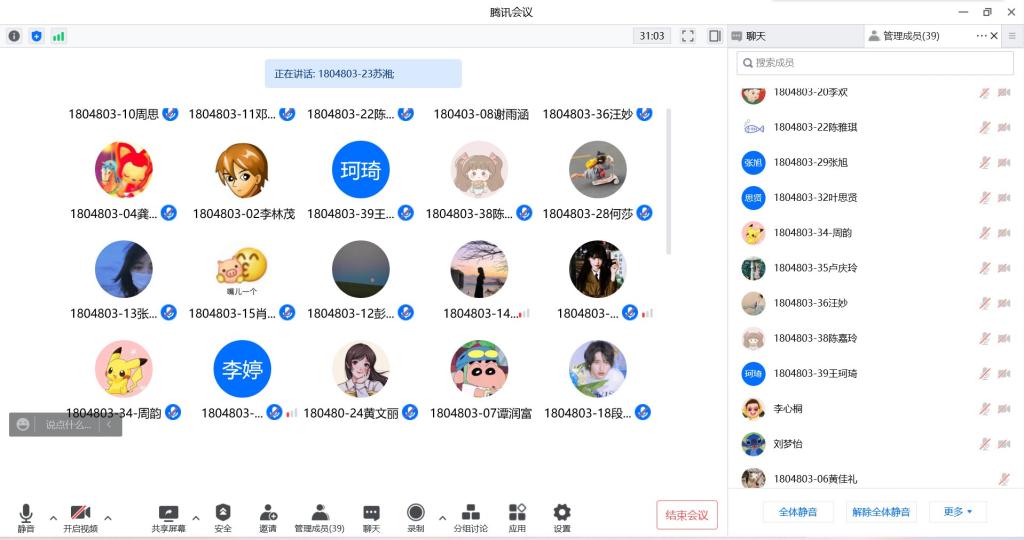Expand audio options arrow beside 静音

click(x=53, y=518)
